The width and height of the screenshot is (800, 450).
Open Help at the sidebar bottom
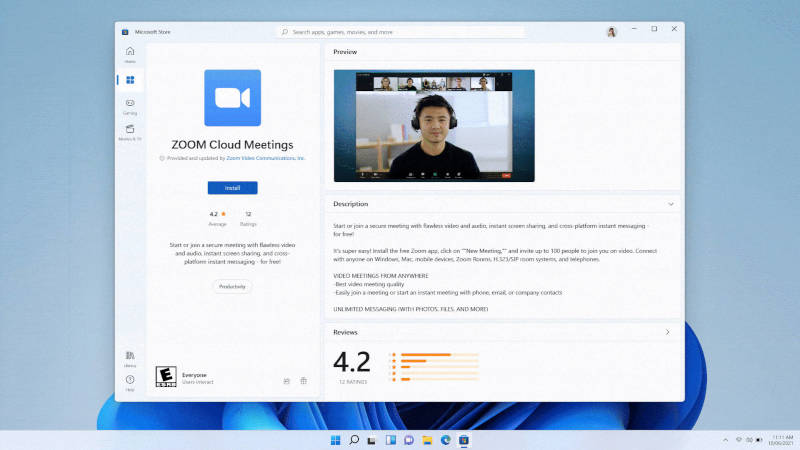[130, 382]
